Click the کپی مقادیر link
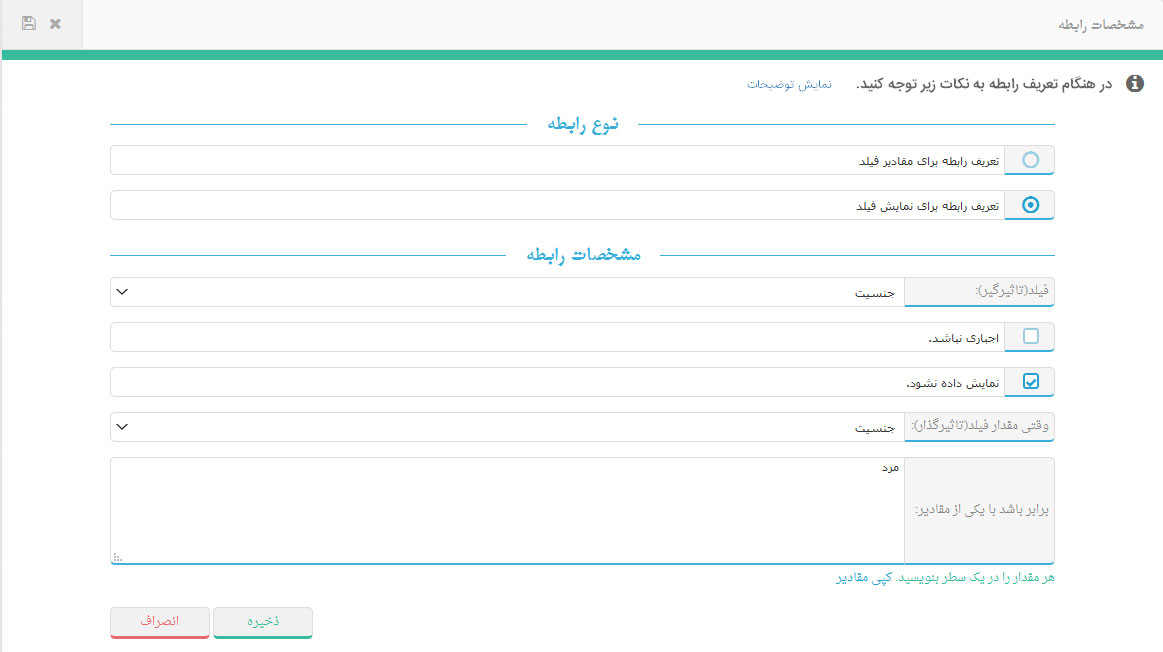Screen dimensions: 1163x652 point(863,578)
